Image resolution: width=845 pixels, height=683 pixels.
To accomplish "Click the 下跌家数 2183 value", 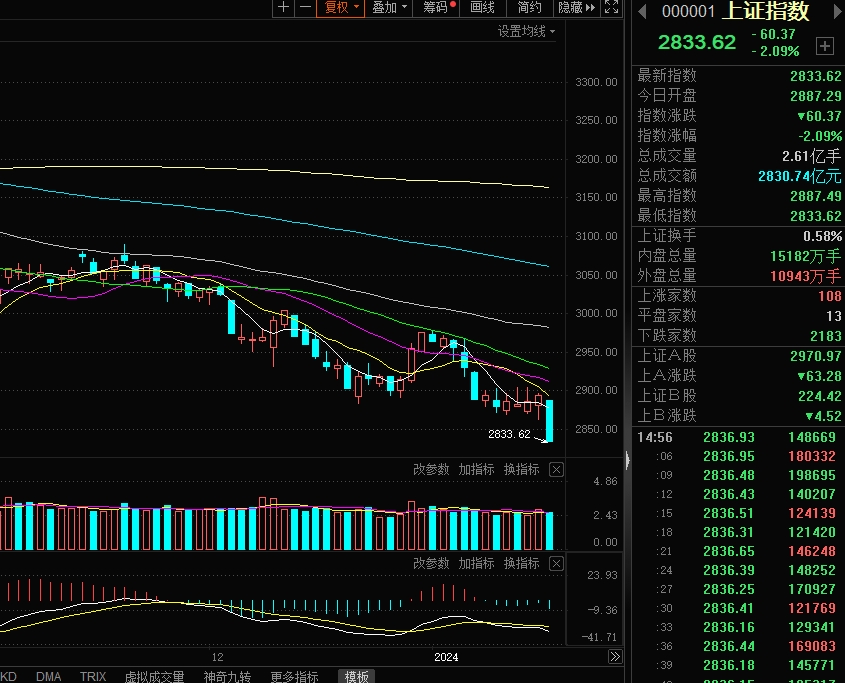I will [x=826, y=336].
